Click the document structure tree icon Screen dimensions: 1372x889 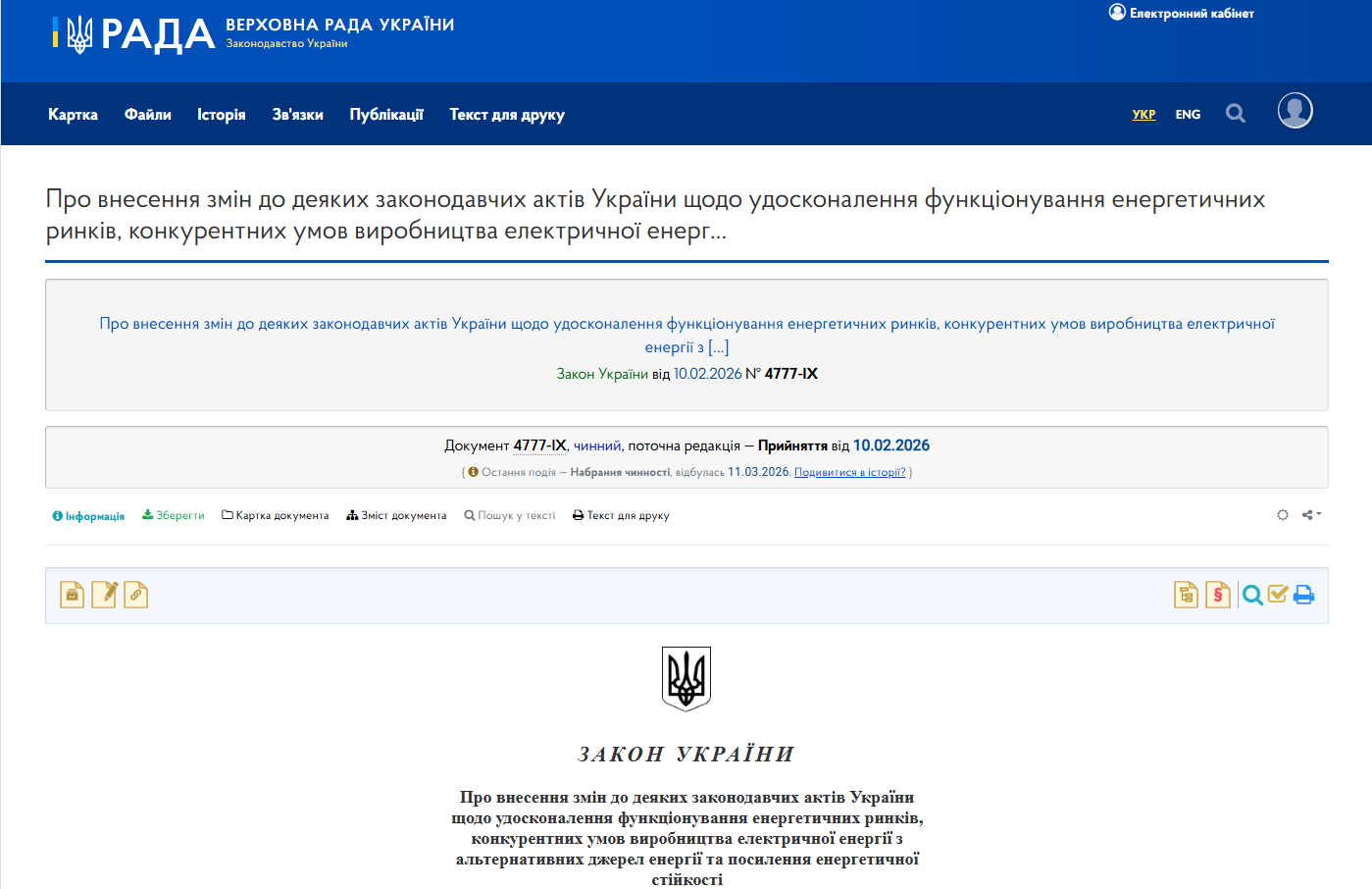(x=1187, y=595)
